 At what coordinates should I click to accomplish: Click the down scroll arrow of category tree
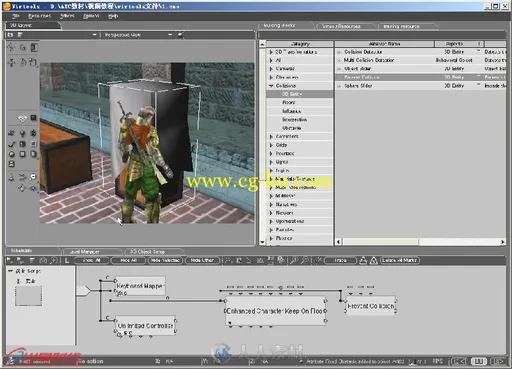click(x=262, y=242)
